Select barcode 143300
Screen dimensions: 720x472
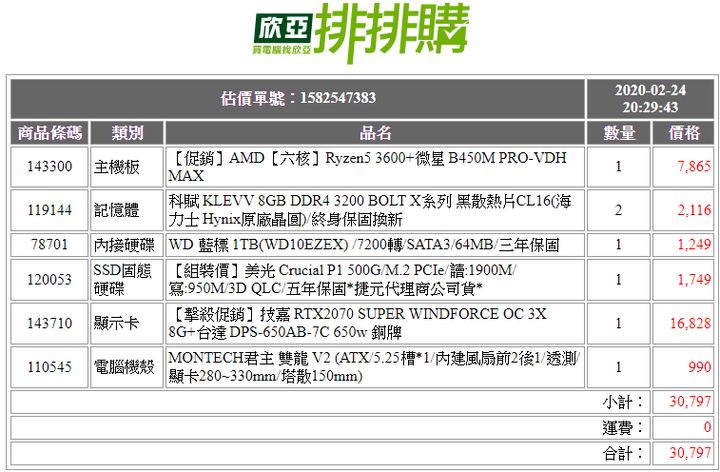[x=50, y=167]
